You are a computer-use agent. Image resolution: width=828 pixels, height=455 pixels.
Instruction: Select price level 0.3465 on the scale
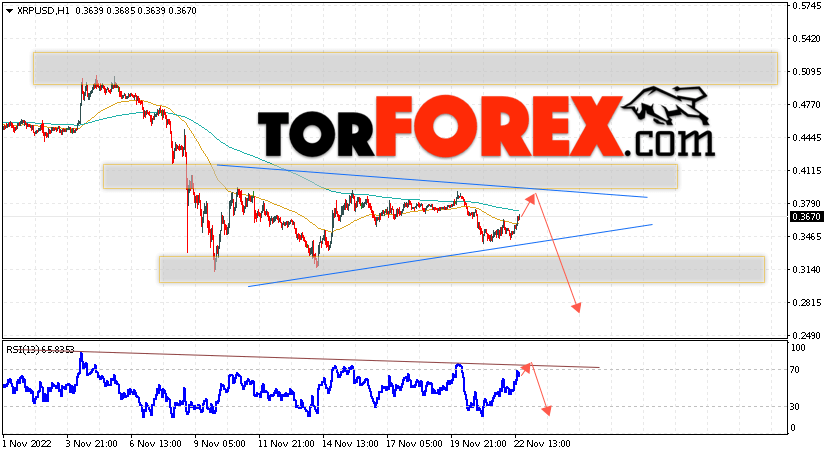click(x=806, y=236)
